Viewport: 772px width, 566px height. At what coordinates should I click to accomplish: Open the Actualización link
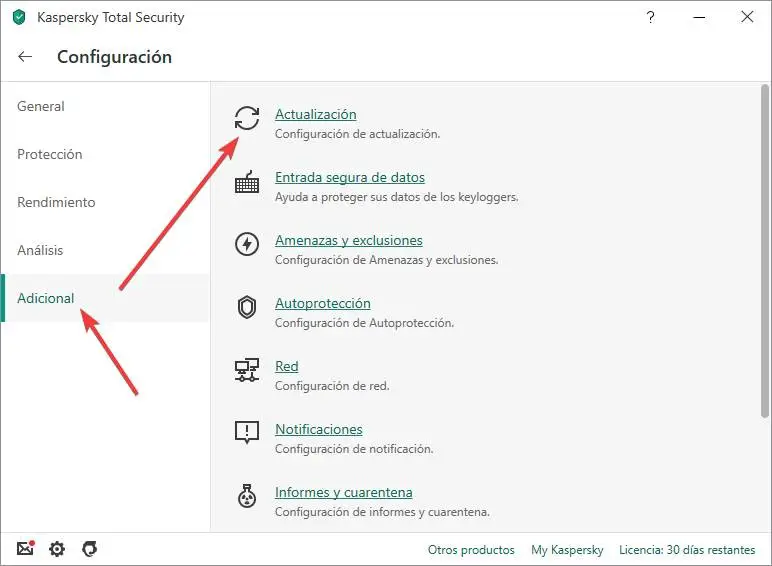pos(316,114)
